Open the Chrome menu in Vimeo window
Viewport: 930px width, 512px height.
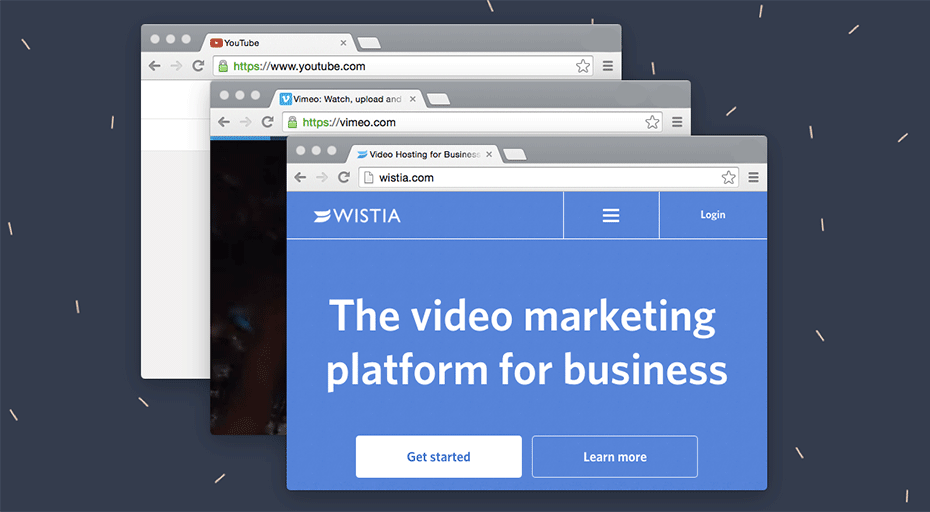point(677,122)
